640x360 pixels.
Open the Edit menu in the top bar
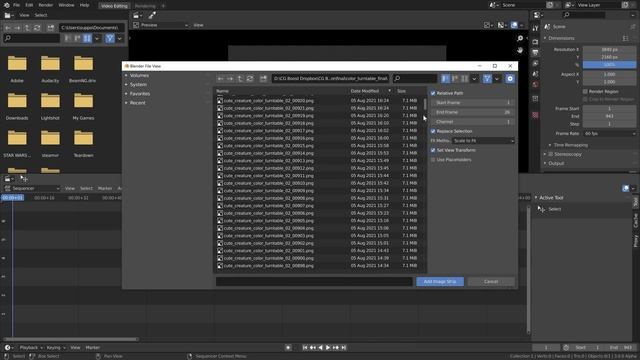(29, 5)
